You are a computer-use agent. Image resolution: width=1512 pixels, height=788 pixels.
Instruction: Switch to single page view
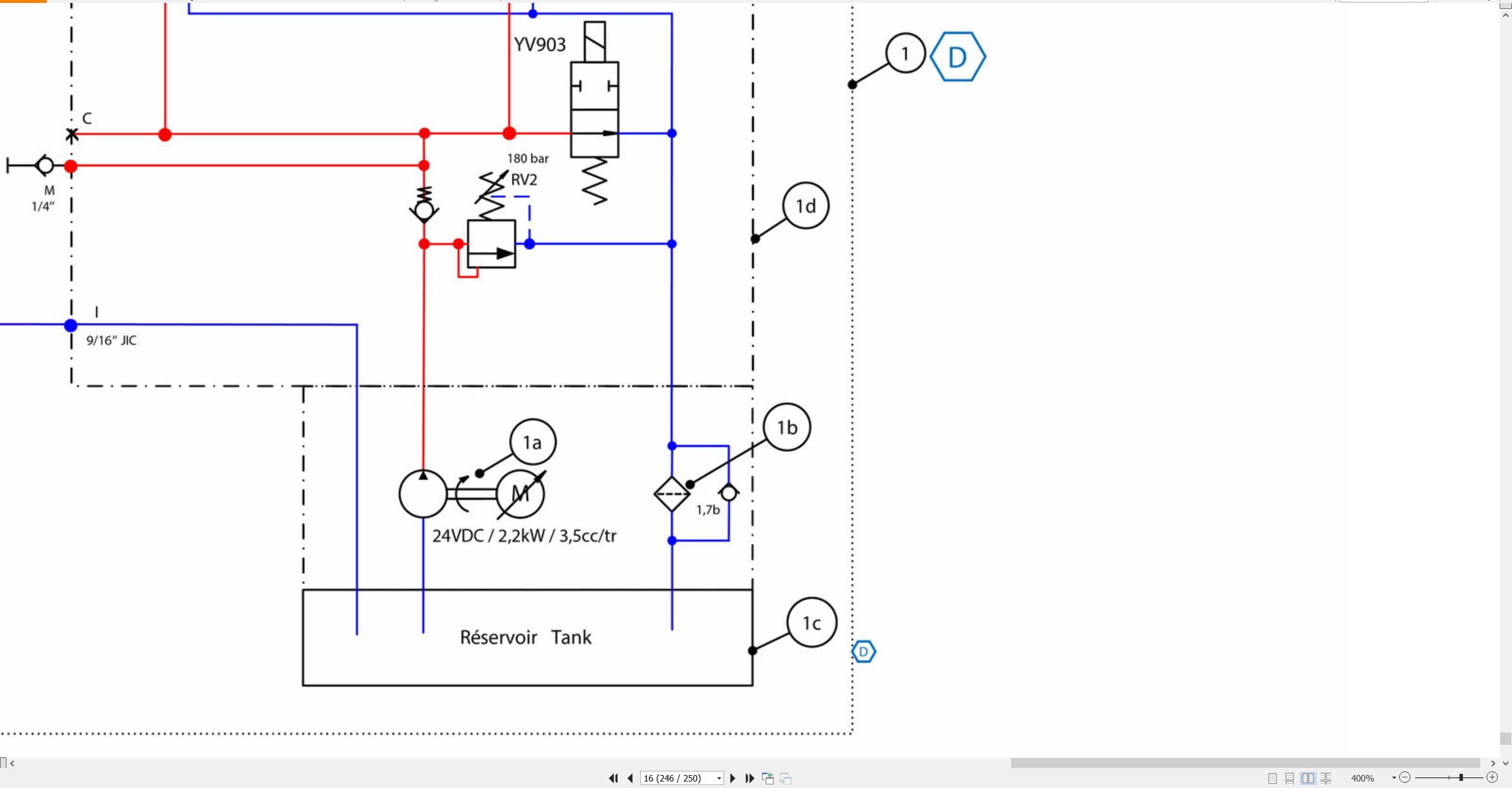[x=1273, y=779]
